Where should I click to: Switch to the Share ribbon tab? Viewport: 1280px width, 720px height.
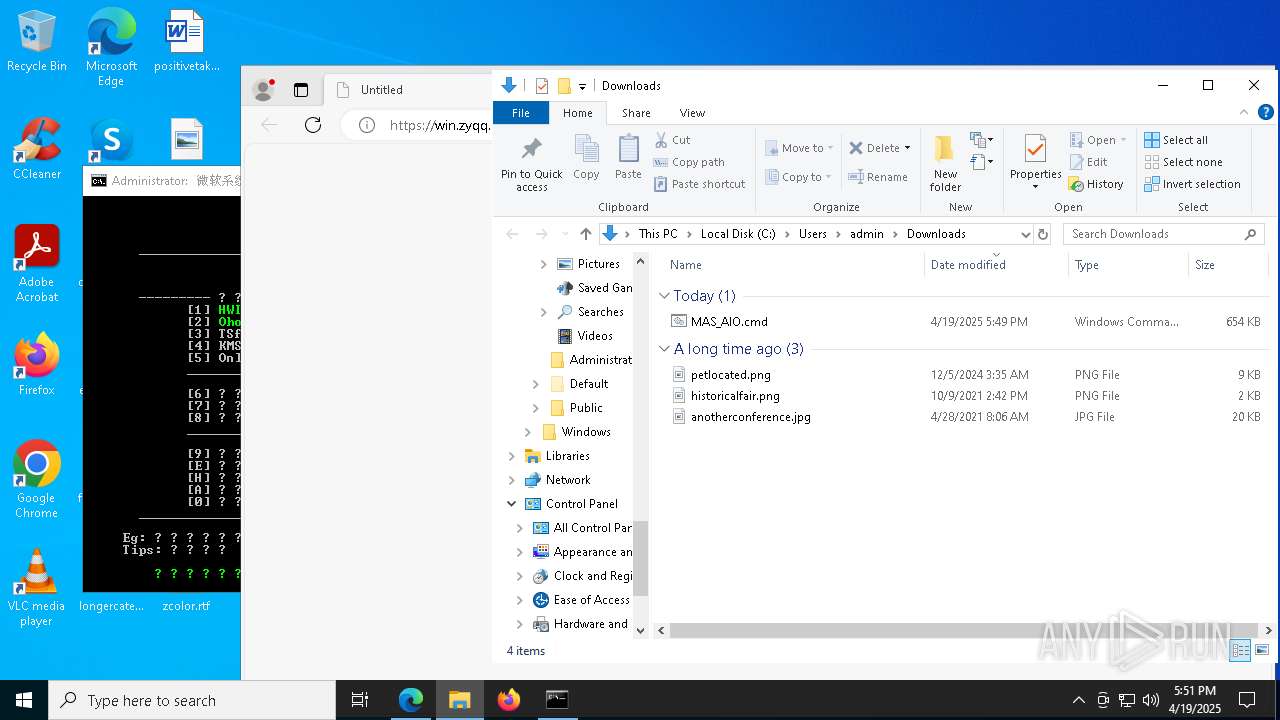tap(636, 113)
